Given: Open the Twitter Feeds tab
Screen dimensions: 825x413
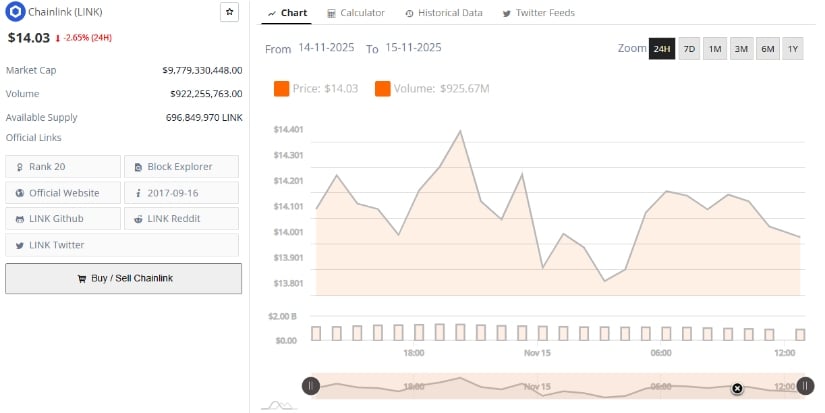Looking at the screenshot, I should pos(538,13).
